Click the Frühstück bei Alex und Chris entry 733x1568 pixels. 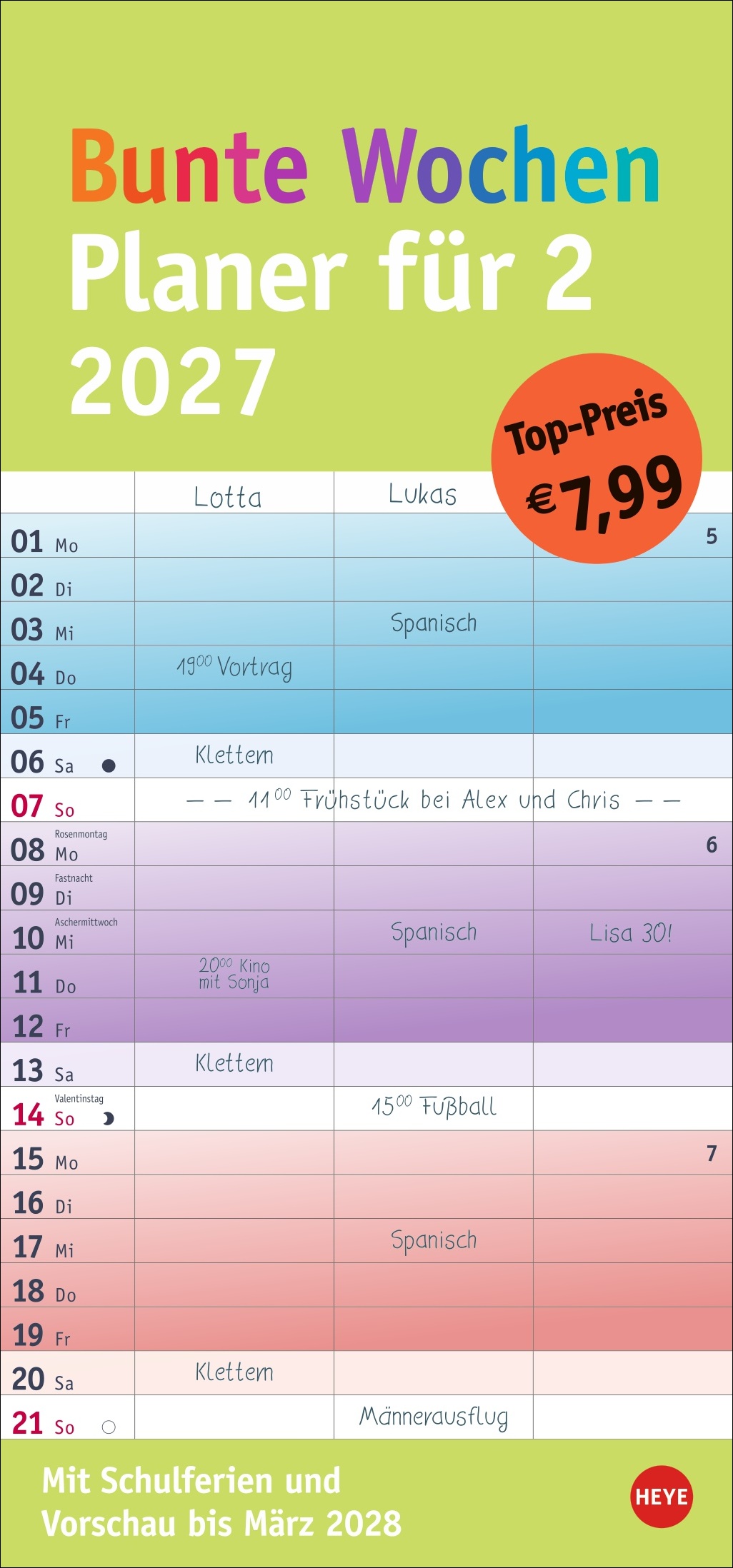pyautogui.click(x=433, y=800)
